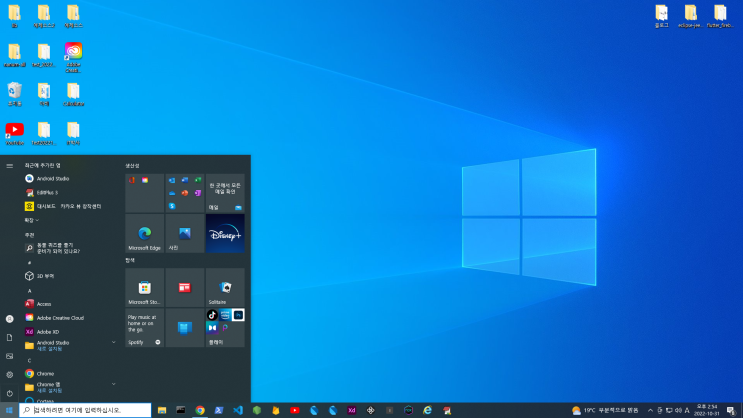Screen dimensions: 743x418
Task: Open Visual Studio Code from taskbar
Action: point(238,410)
